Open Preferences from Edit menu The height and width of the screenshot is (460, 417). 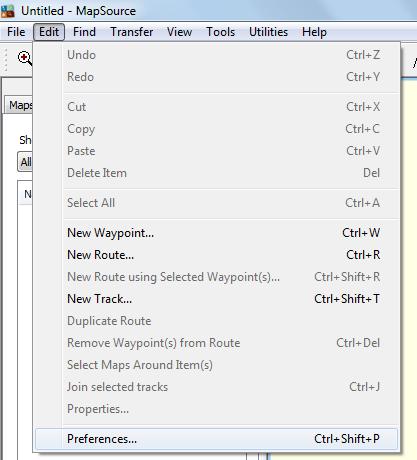pos(216,439)
